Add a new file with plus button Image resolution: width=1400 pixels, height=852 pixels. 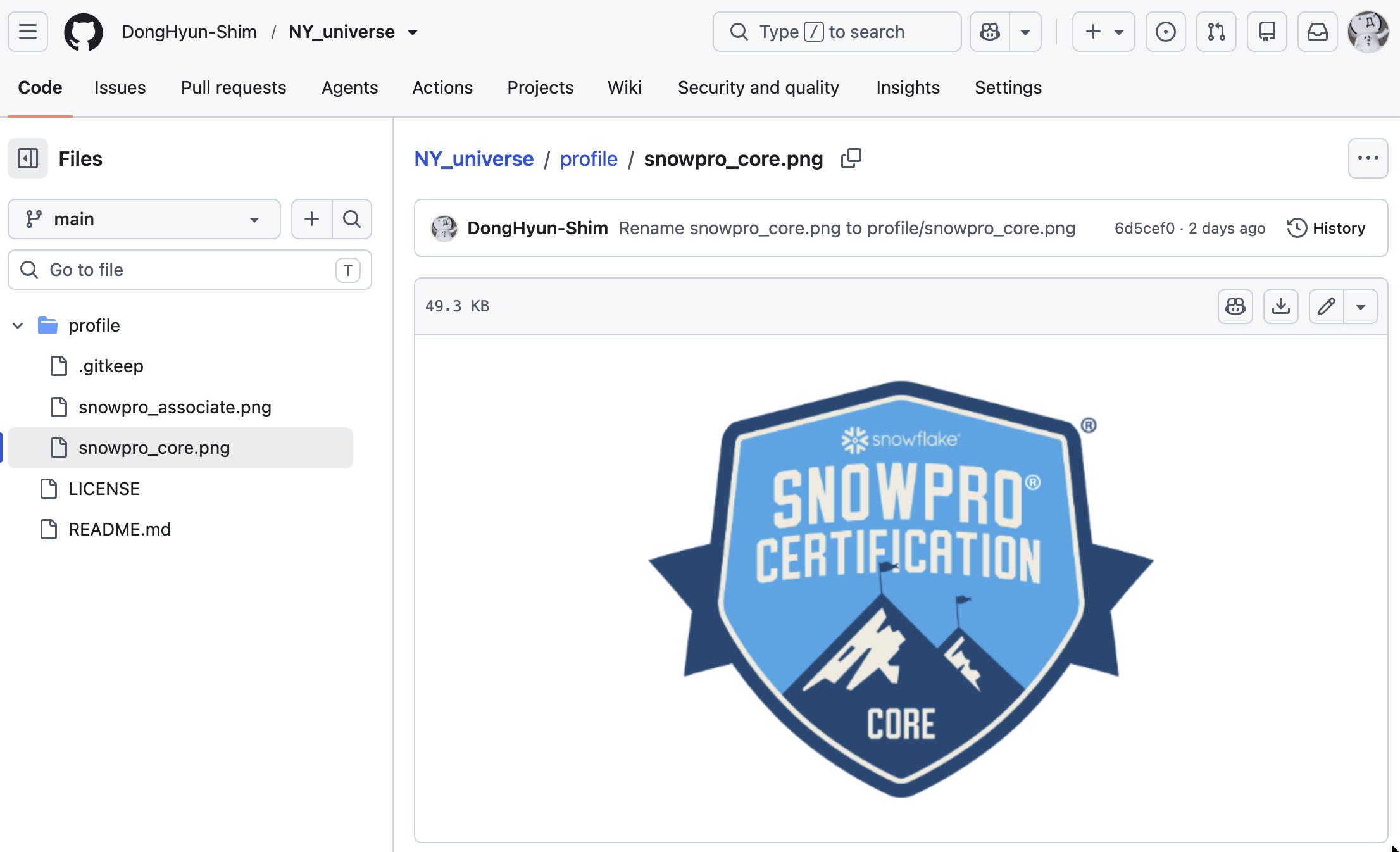click(x=311, y=219)
